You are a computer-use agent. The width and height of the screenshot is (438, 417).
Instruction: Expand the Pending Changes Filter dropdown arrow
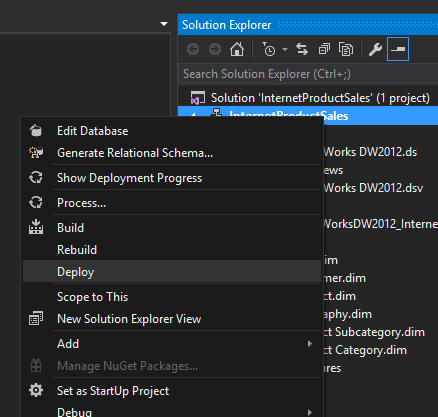coord(285,49)
